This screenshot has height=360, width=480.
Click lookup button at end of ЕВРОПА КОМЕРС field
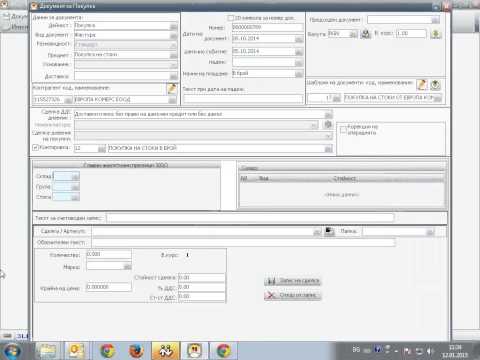172,100
